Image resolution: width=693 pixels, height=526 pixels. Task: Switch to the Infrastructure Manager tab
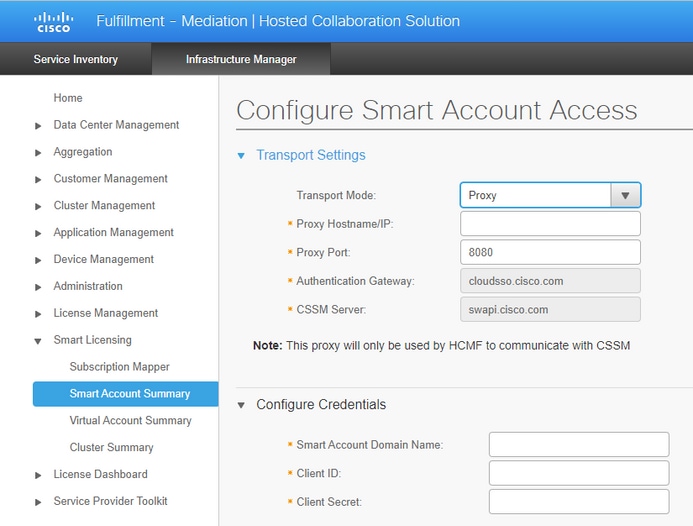point(241,59)
